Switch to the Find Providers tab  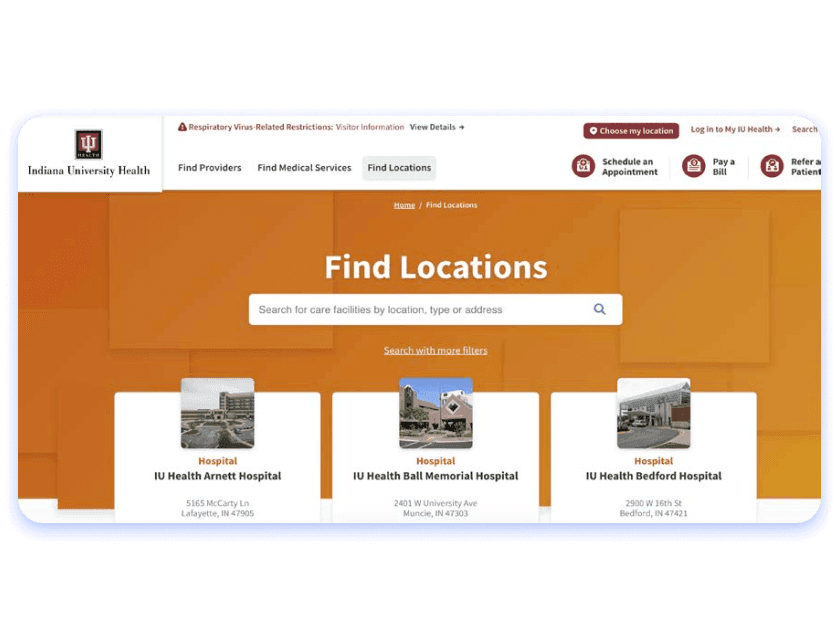click(x=209, y=168)
